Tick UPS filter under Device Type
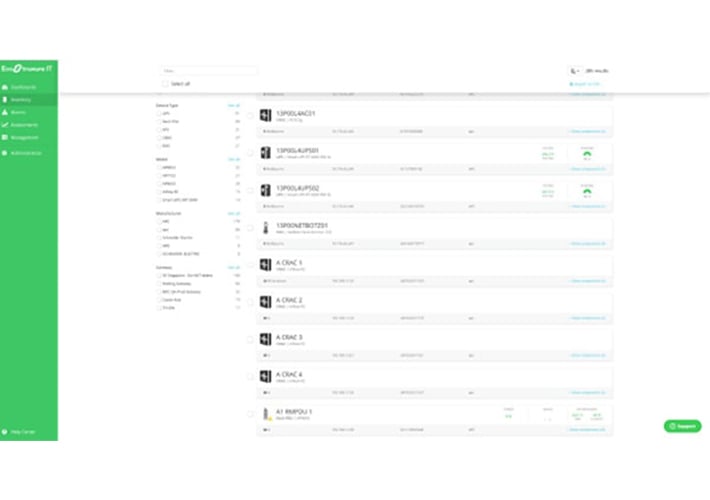Screen dimensions: 710x500 159,114
